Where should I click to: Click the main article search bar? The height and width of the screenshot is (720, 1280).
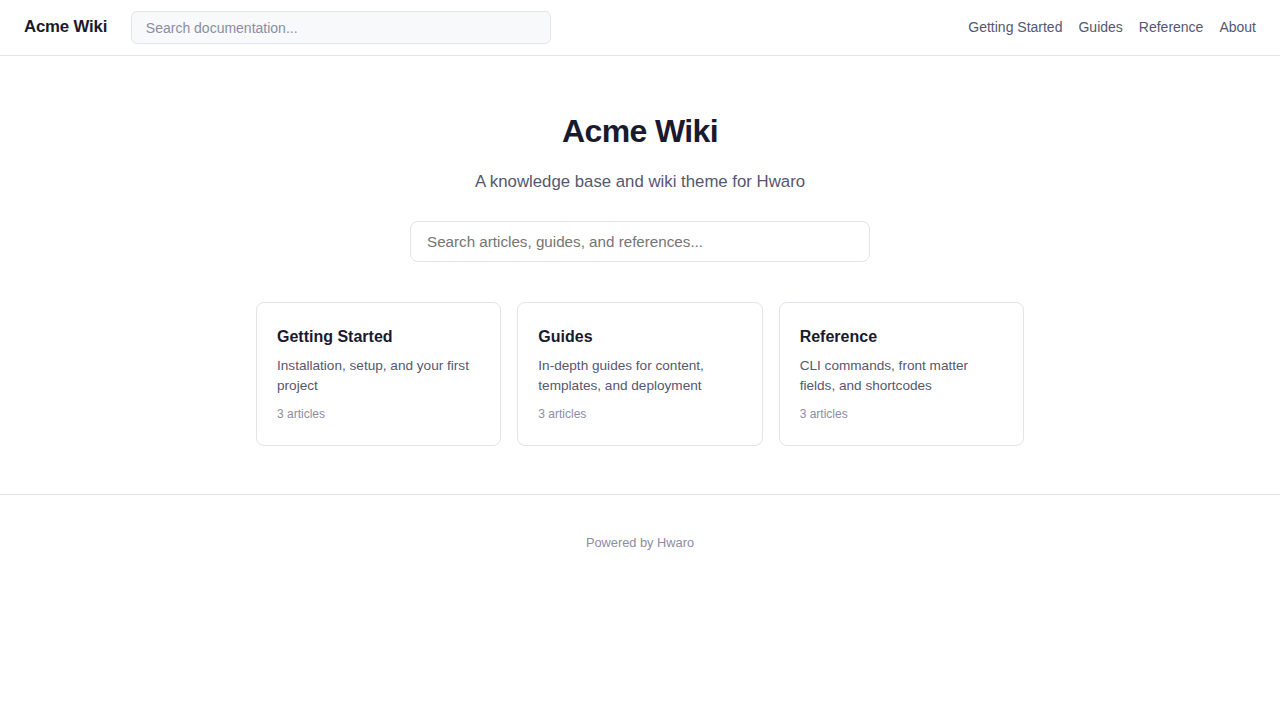[x=639, y=241]
